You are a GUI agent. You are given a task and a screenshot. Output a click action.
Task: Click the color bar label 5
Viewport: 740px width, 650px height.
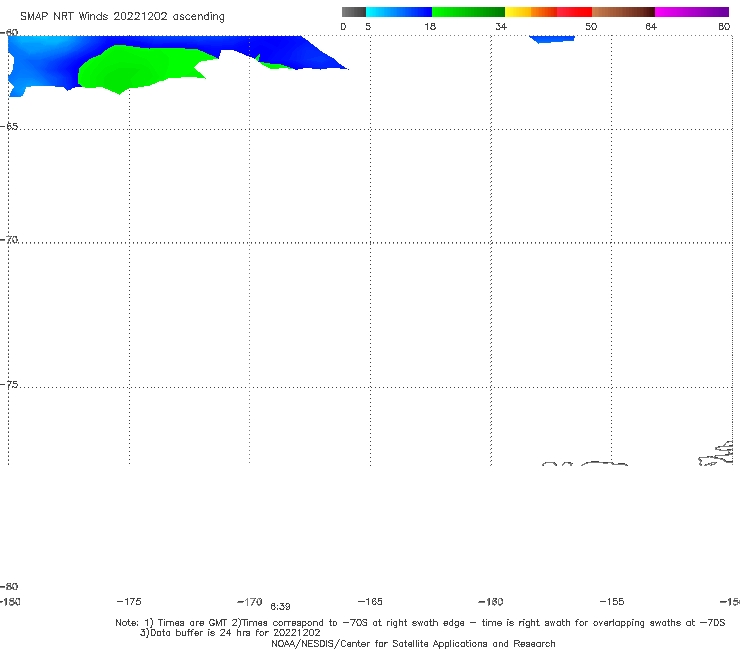point(368,26)
